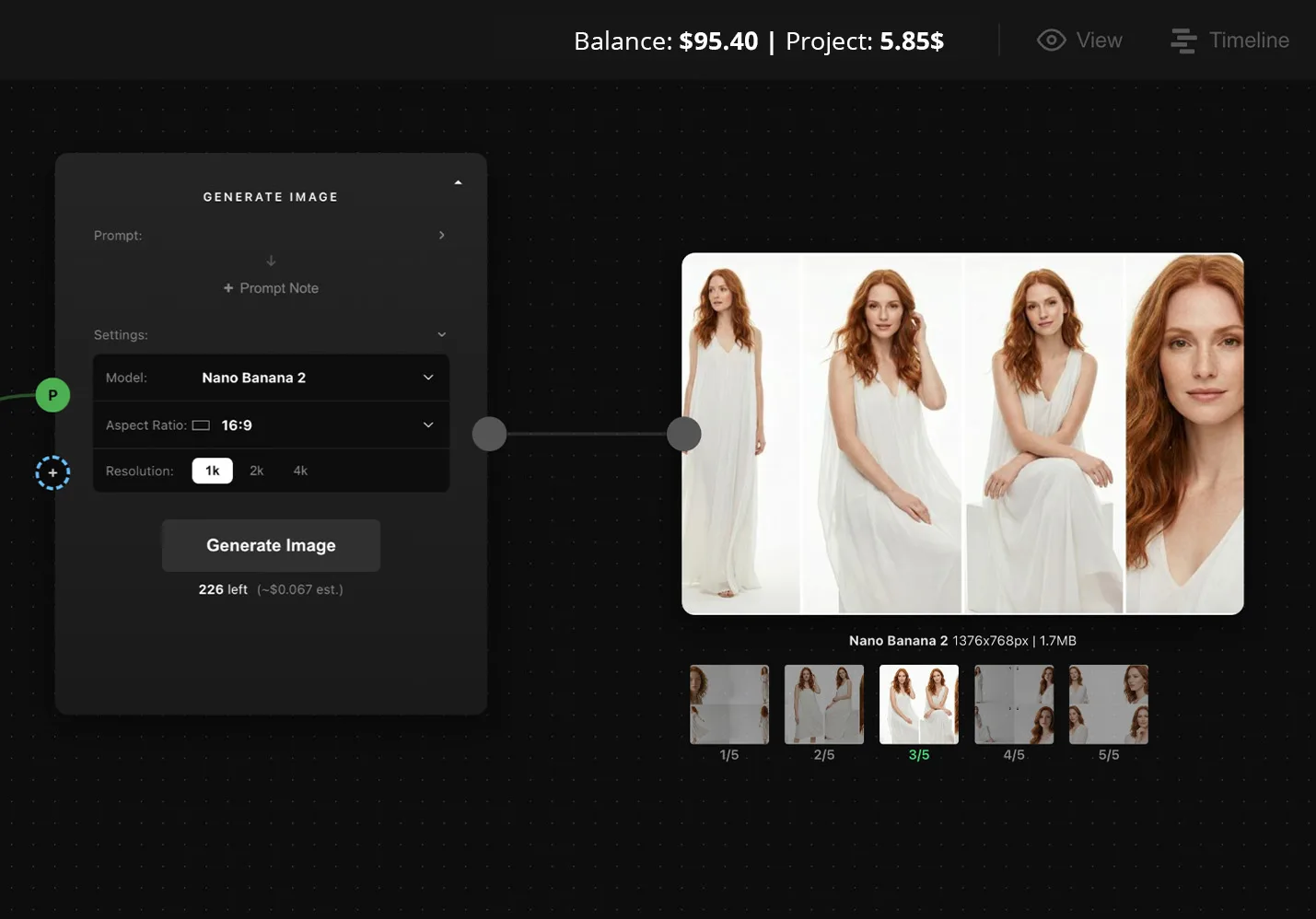1316x919 pixels.
Task: Click the Balance $95.40 text
Action: [666, 41]
